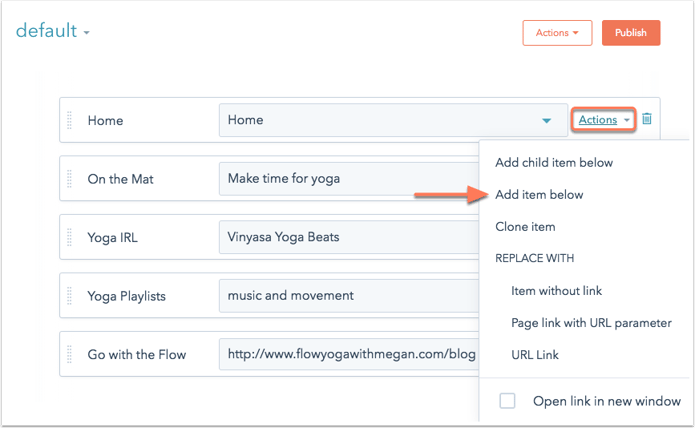
Task: Click the On the Mat label field
Action: 121,179
